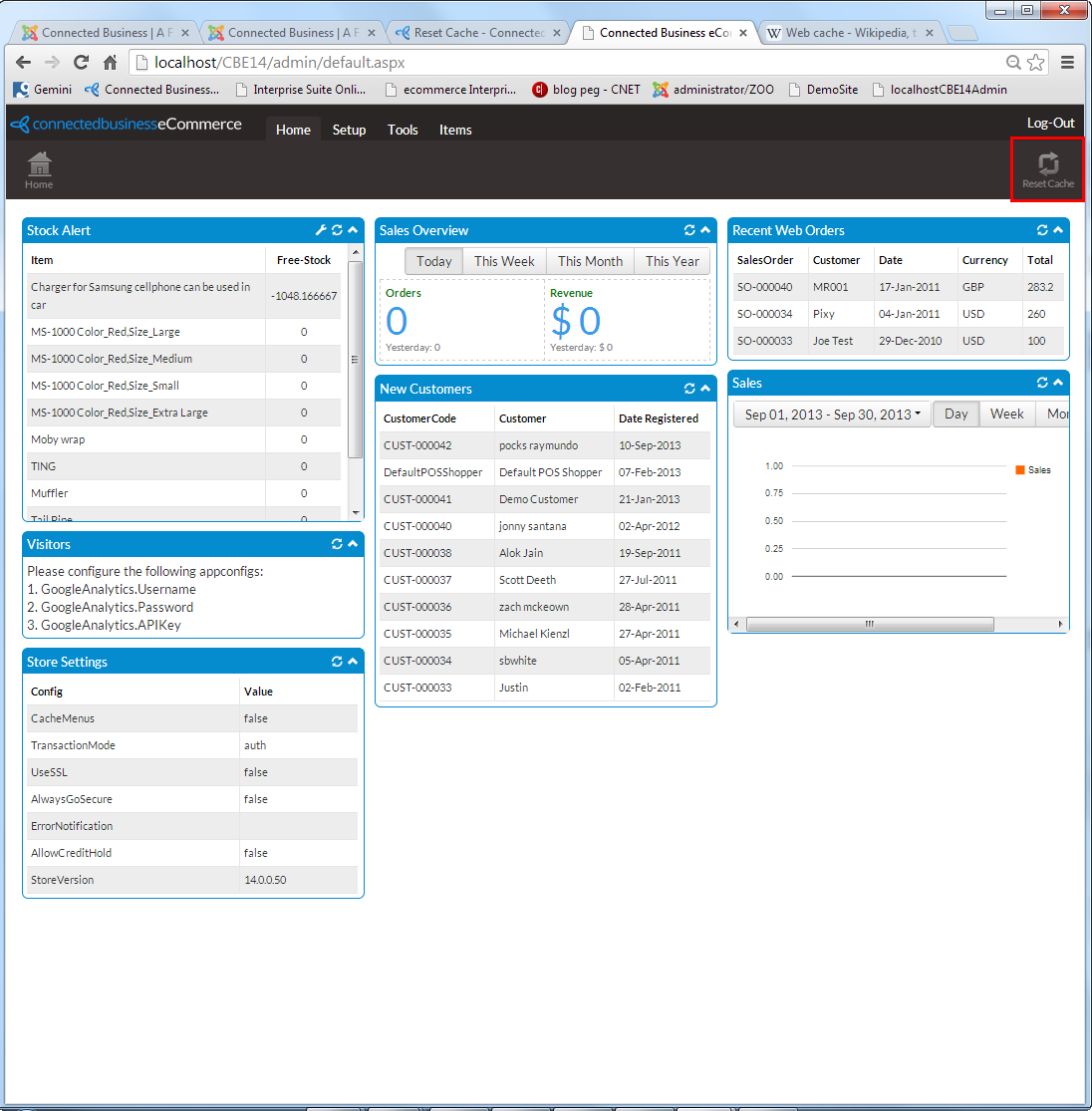This screenshot has height=1111, width=1092.
Task: Open the Sales date range dropdown
Action: point(832,415)
